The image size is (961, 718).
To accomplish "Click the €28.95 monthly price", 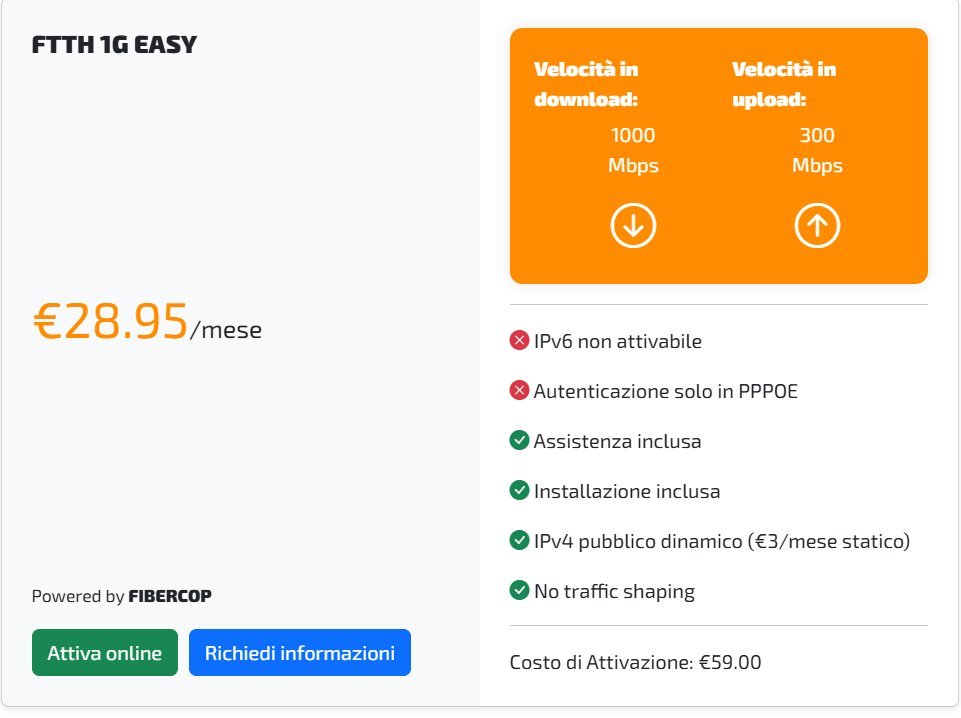I will [111, 322].
